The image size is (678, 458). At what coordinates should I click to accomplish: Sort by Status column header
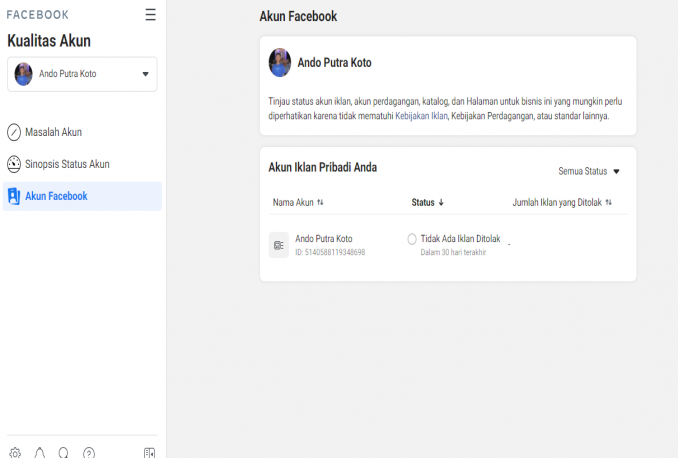(428, 202)
